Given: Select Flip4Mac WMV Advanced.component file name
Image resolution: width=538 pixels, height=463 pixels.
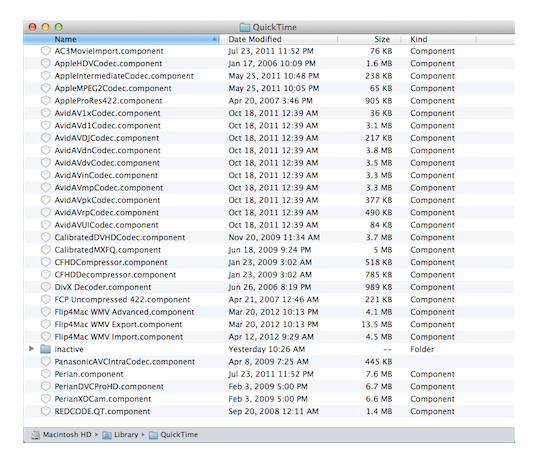Looking at the screenshot, I should (124, 312).
